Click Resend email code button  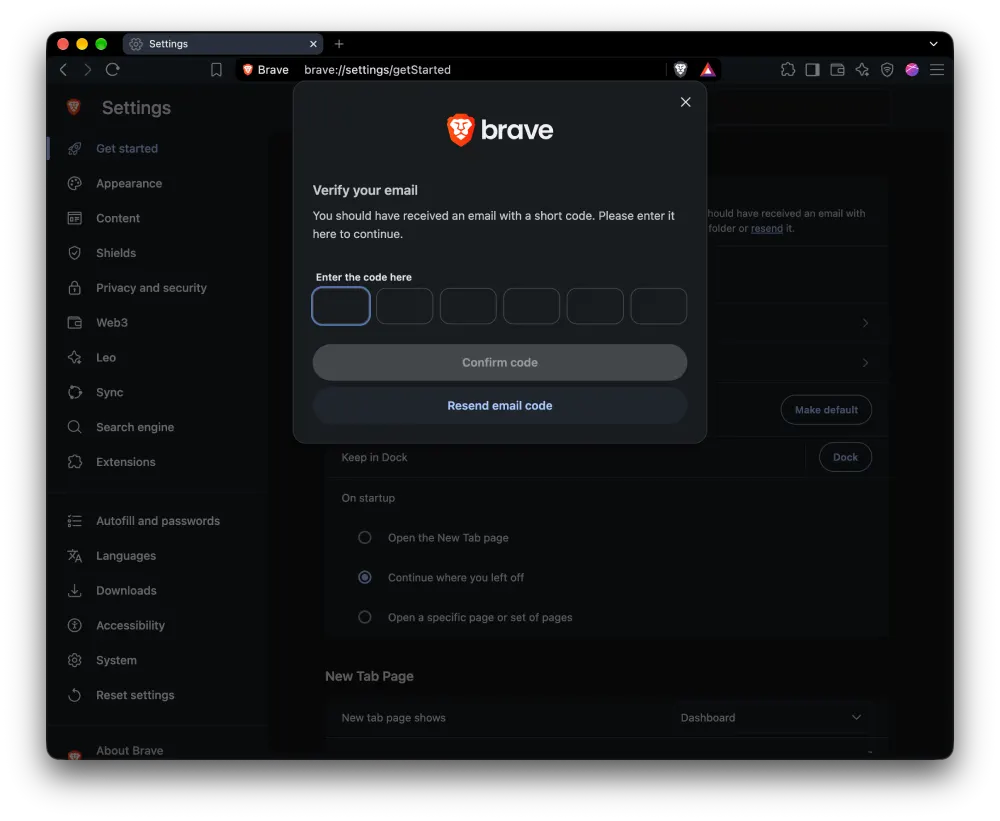(500, 406)
